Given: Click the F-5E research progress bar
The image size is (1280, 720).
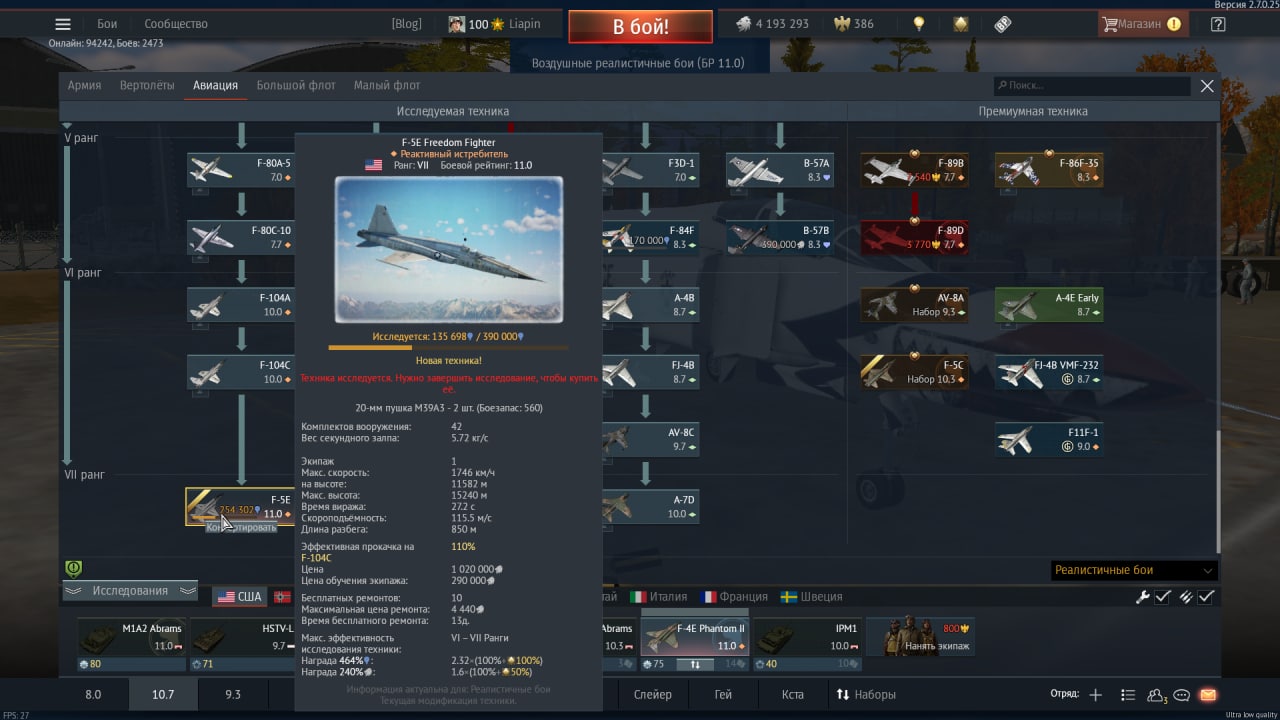Looking at the screenshot, I should tap(448, 348).
